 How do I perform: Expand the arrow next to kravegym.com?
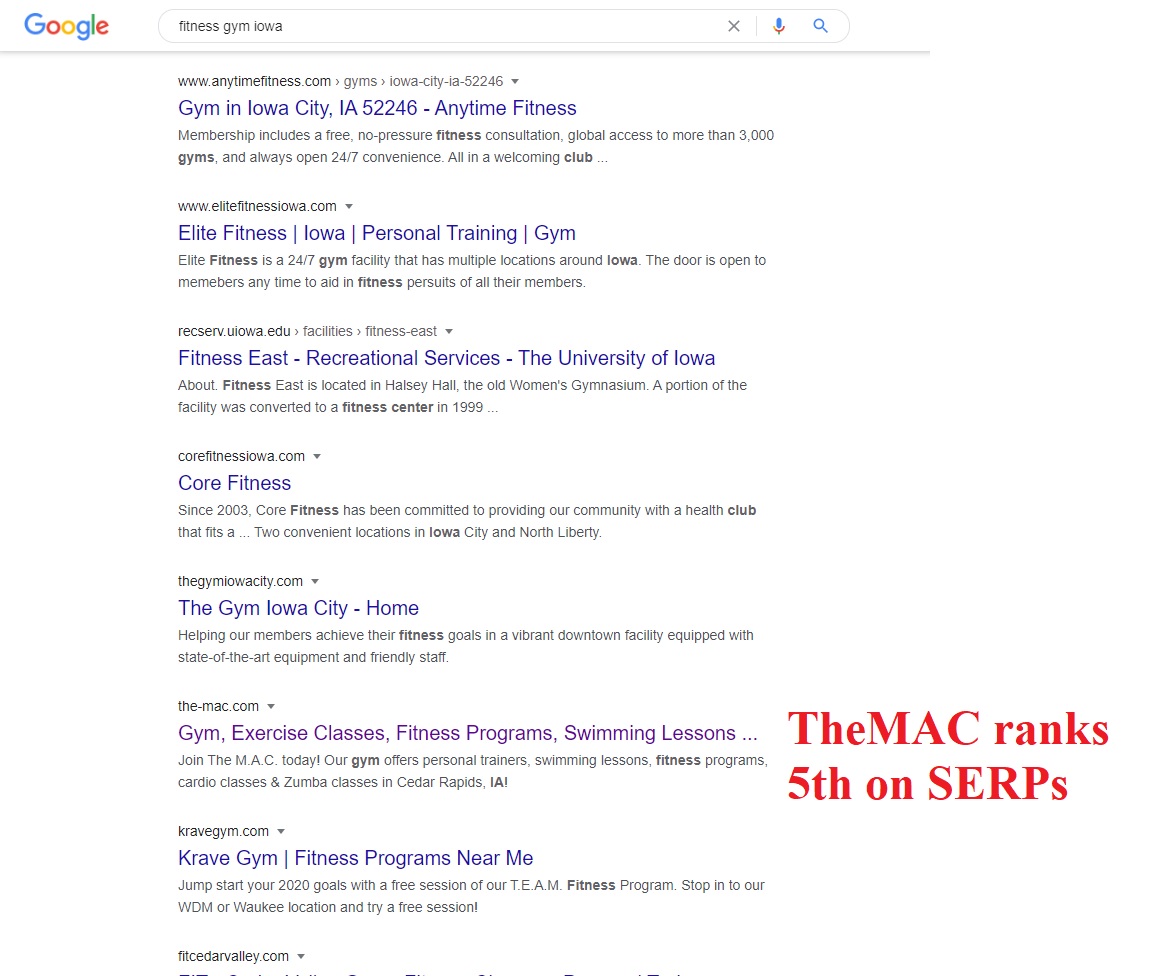tap(281, 831)
